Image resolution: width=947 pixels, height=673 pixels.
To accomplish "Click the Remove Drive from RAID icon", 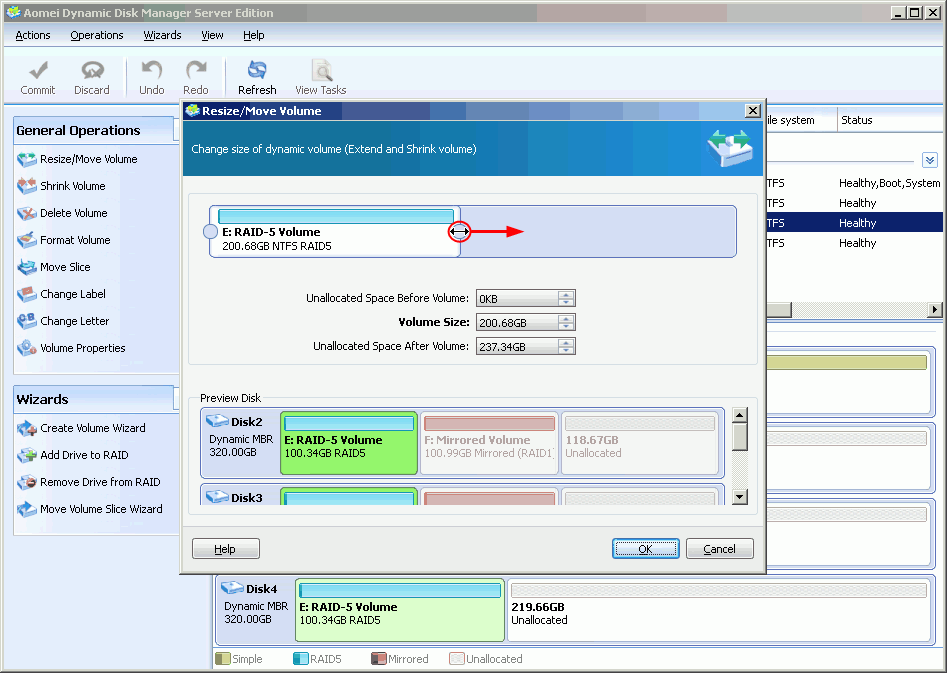I will (x=27, y=482).
